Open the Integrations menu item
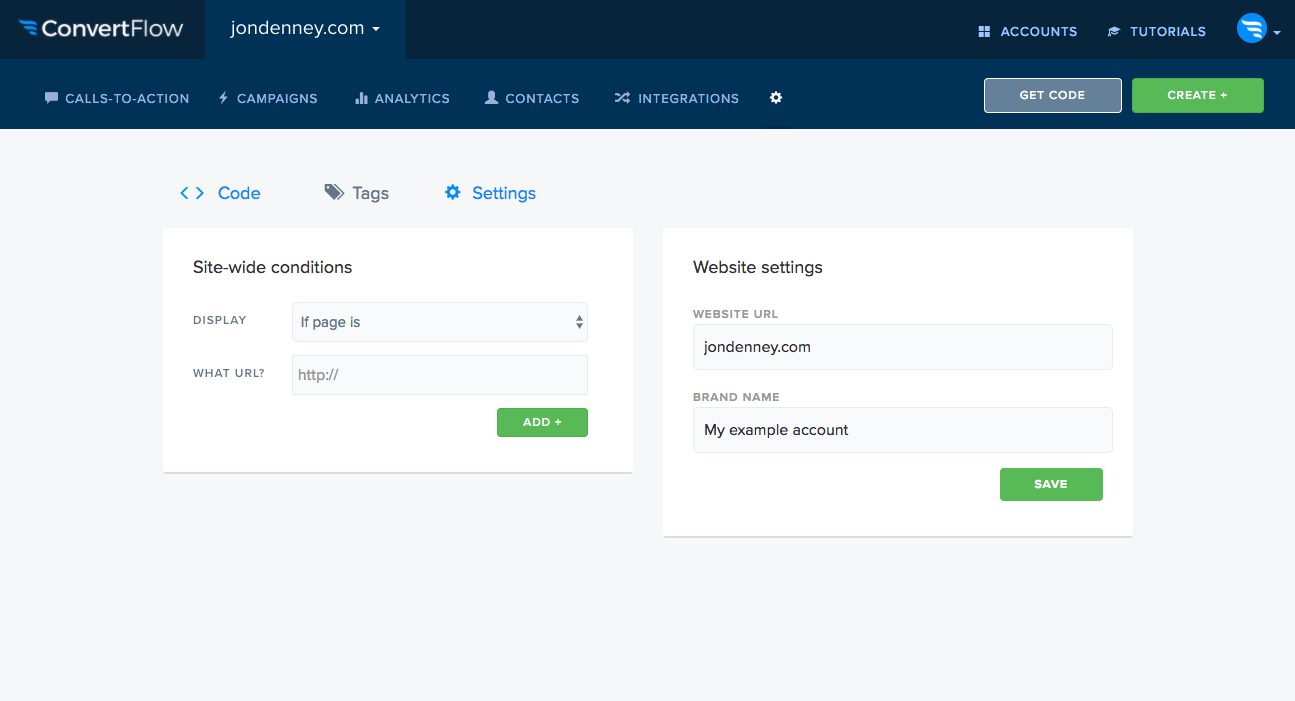The height and width of the screenshot is (701, 1295). (x=677, y=98)
